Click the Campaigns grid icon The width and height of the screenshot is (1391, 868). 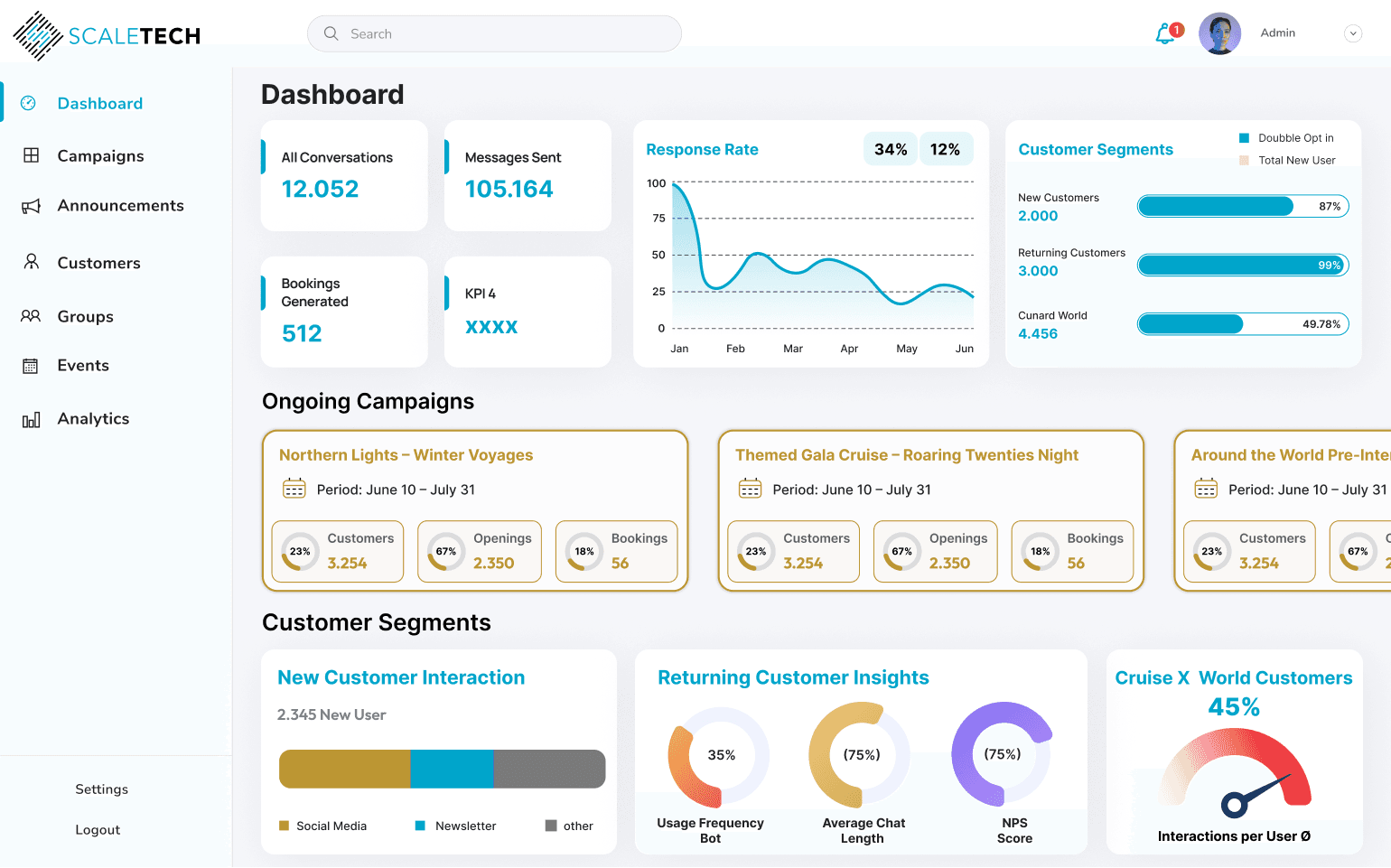pyautogui.click(x=31, y=155)
